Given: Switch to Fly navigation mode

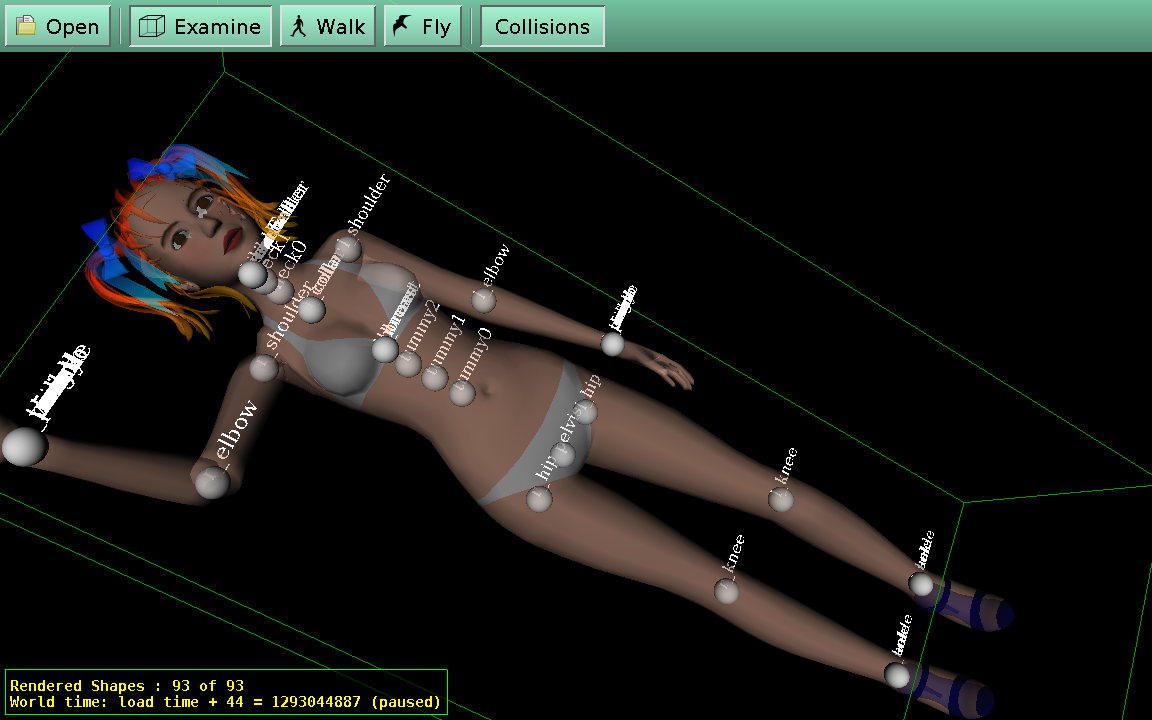Looking at the screenshot, I should (422, 26).
